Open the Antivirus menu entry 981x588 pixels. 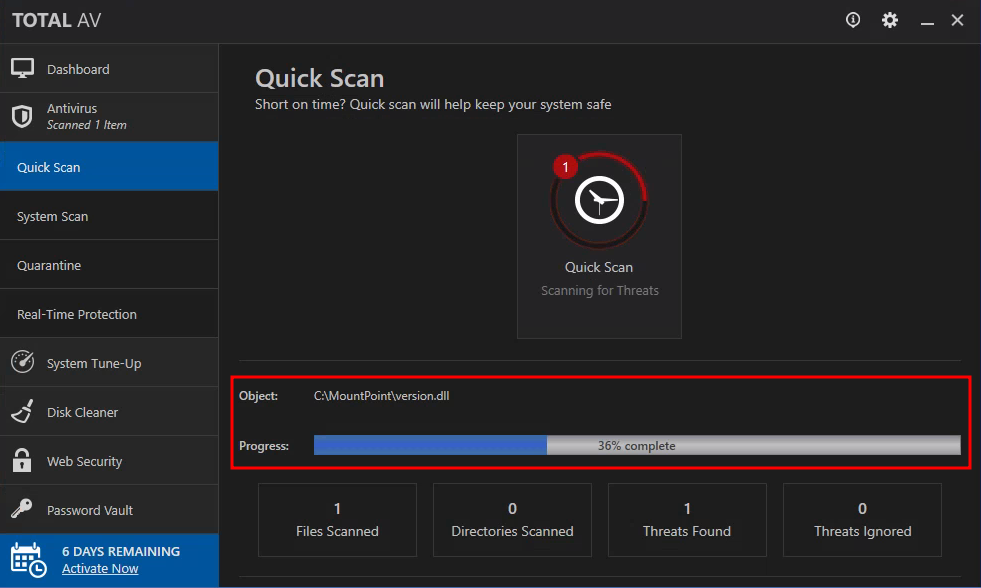tap(109, 117)
